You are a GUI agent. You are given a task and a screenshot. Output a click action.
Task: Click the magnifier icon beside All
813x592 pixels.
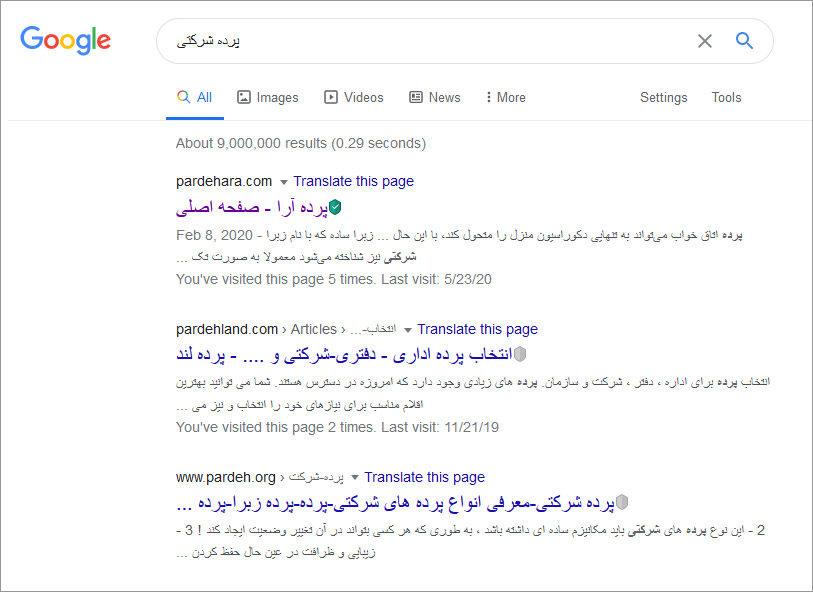(184, 96)
